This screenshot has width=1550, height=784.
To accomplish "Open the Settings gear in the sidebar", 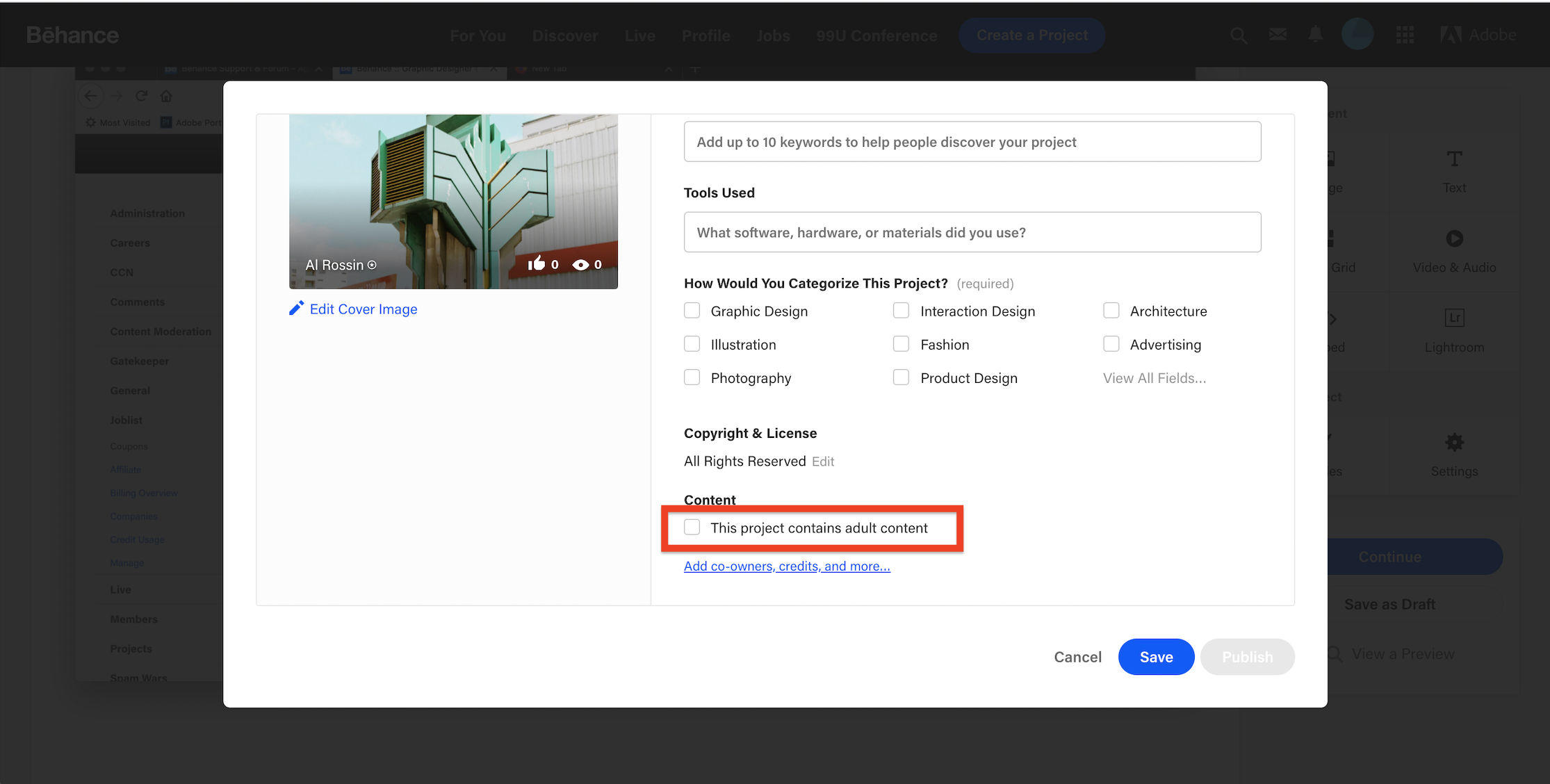I will tap(1454, 442).
